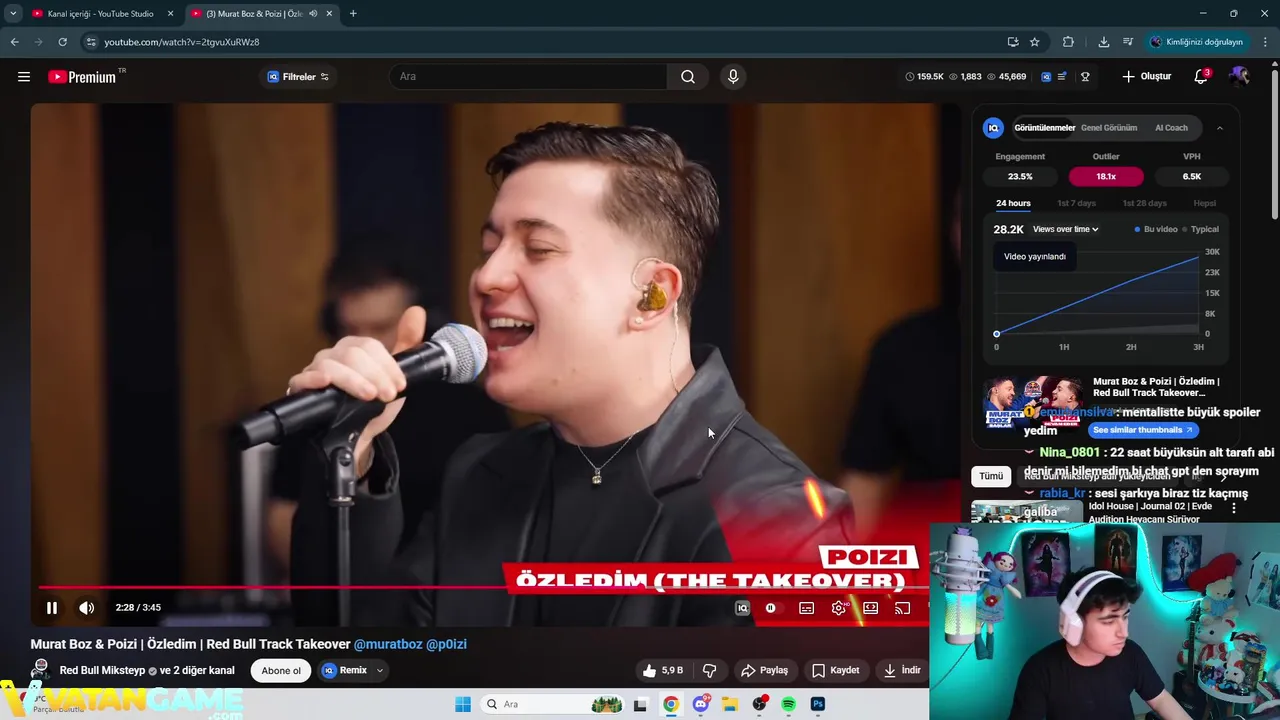Toggle the Bu video chart legend
This screenshot has height=720, width=1280.
click(1156, 229)
